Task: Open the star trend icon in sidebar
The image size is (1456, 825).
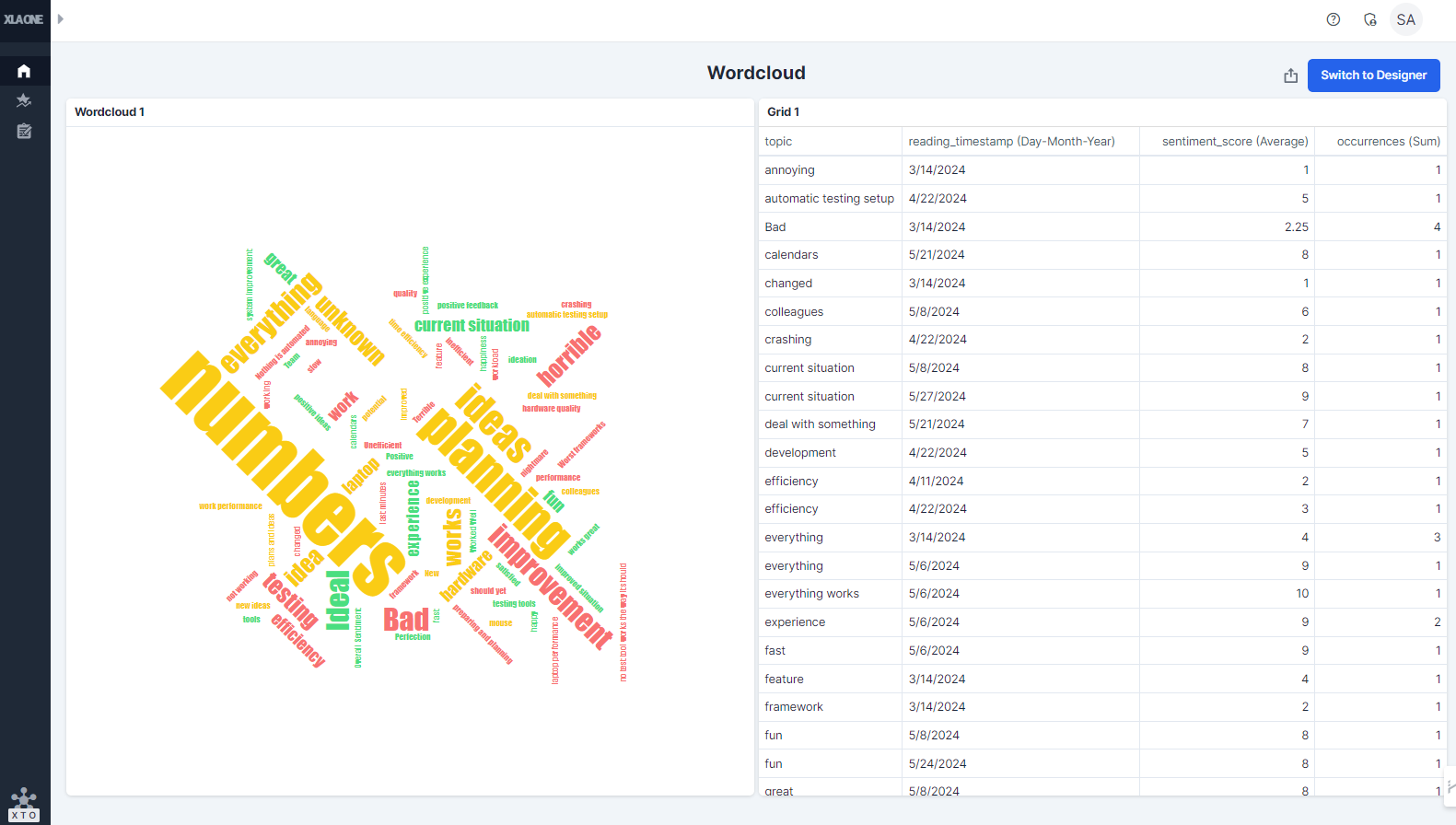Action: (x=24, y=100)
